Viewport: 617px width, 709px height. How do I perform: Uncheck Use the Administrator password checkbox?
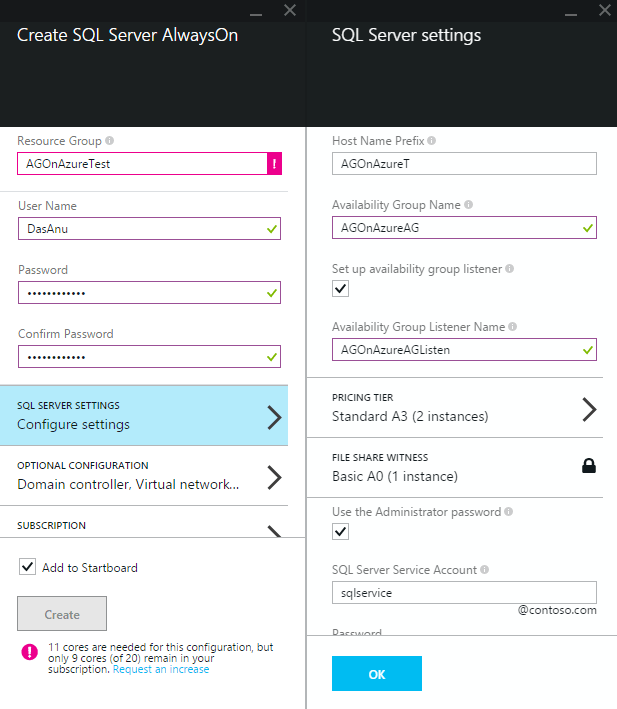[341, 531]
